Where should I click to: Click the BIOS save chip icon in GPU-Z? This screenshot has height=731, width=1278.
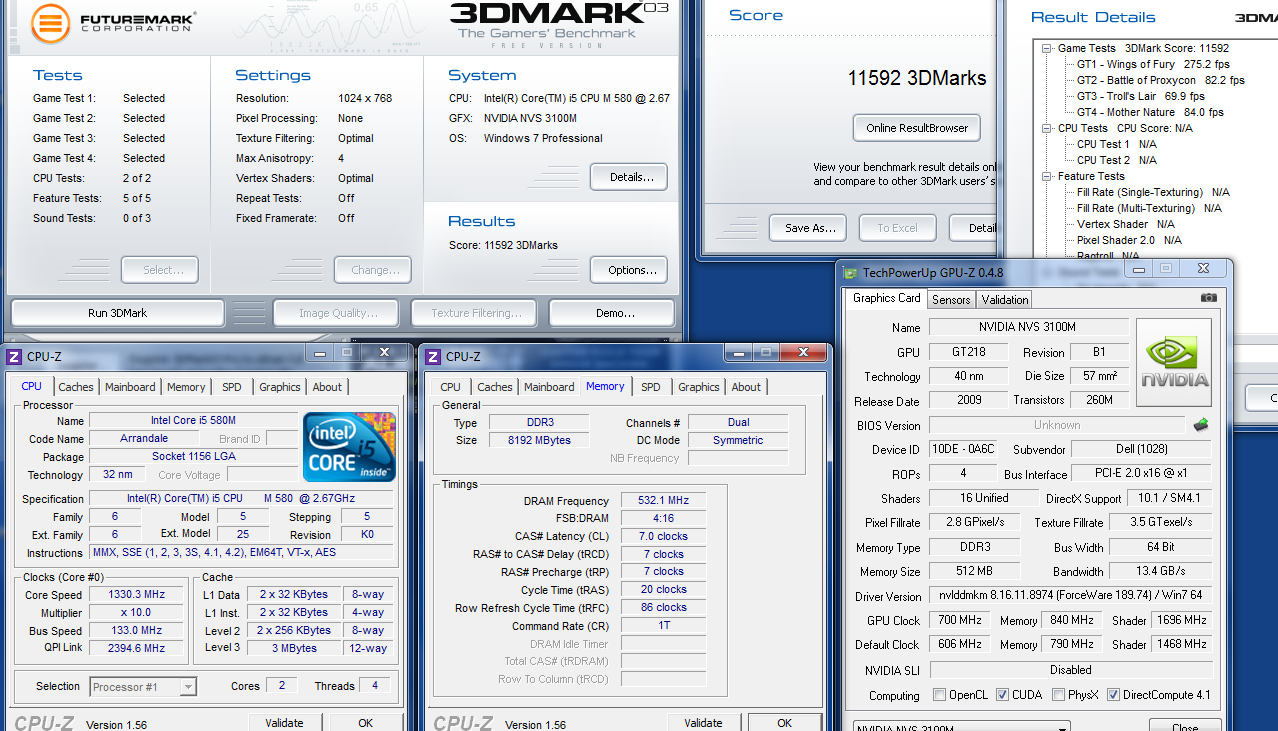click(1201, 425)
